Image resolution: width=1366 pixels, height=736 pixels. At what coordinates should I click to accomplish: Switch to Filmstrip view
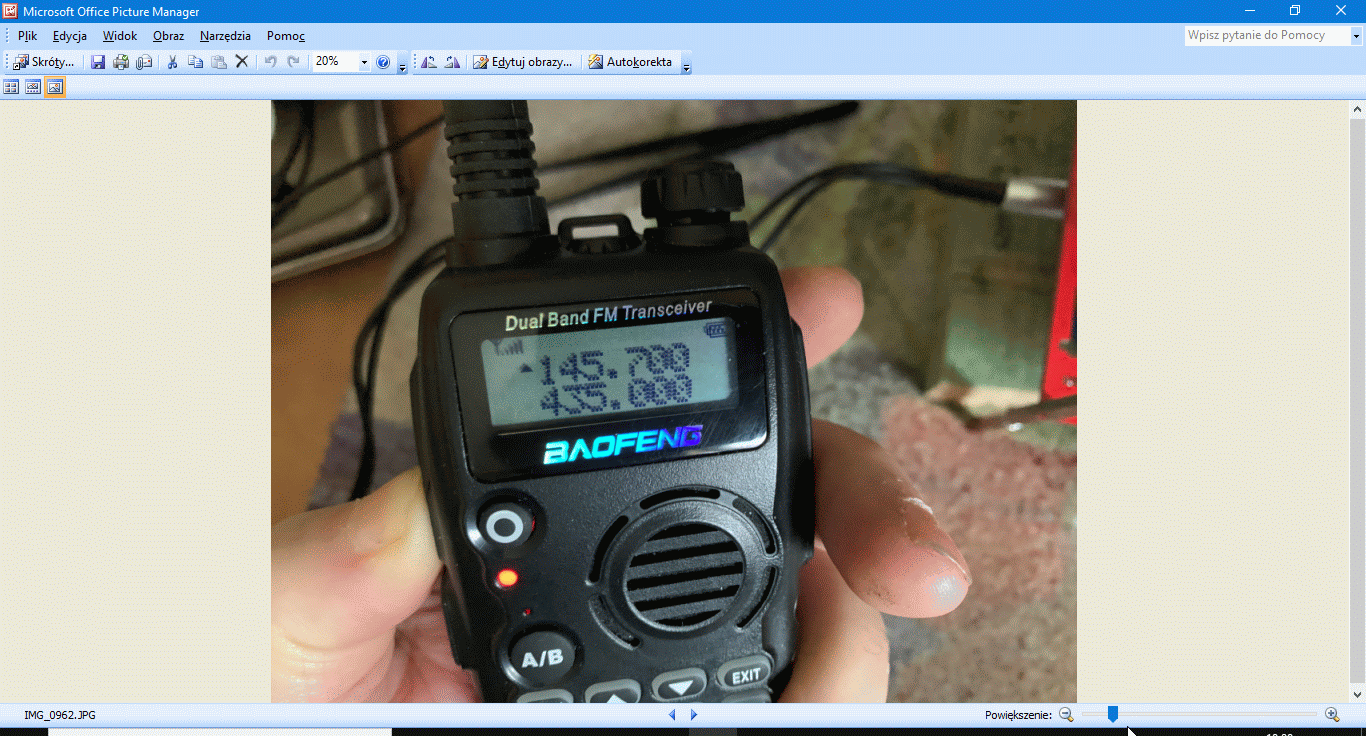[33, 87]
